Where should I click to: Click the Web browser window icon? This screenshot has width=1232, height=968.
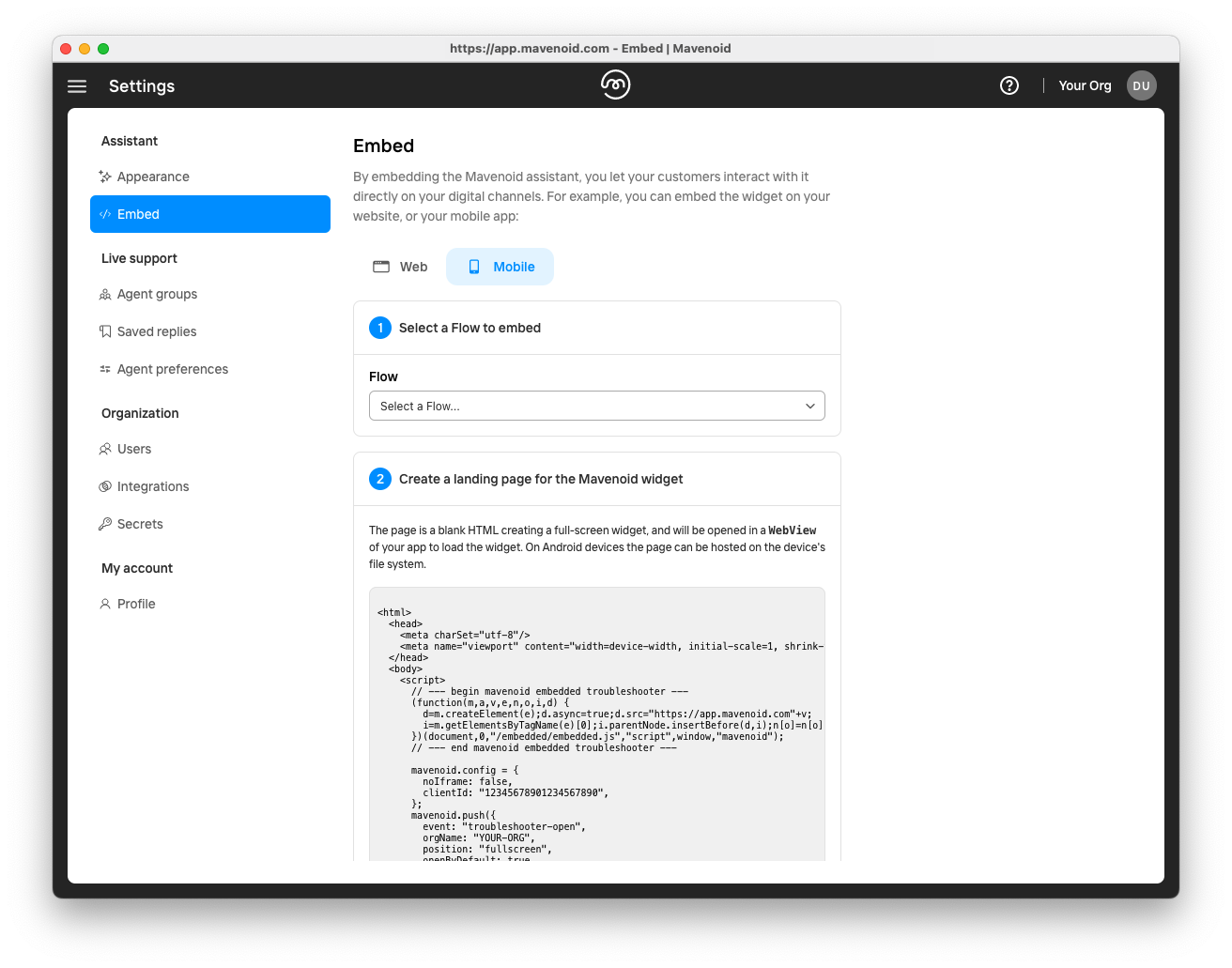[x=381, y=267]
